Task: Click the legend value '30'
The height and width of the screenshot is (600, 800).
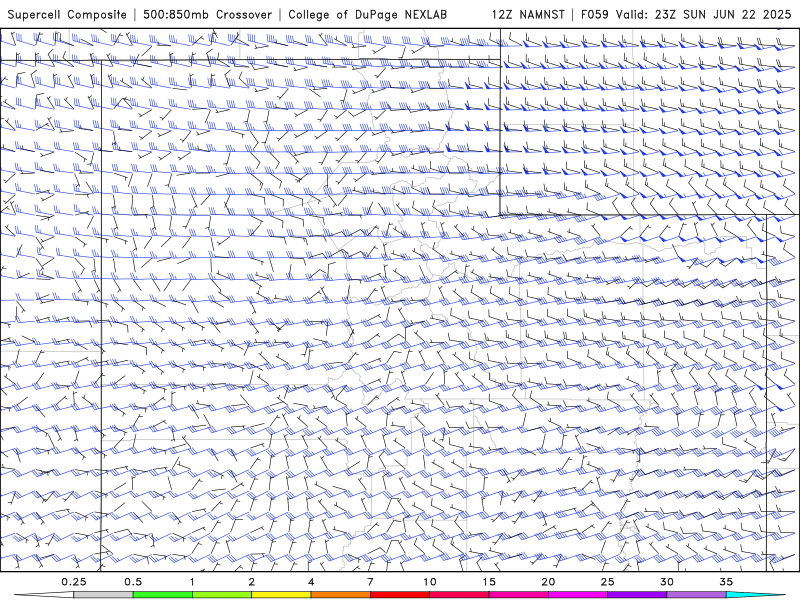Action: tap(667, 582)
